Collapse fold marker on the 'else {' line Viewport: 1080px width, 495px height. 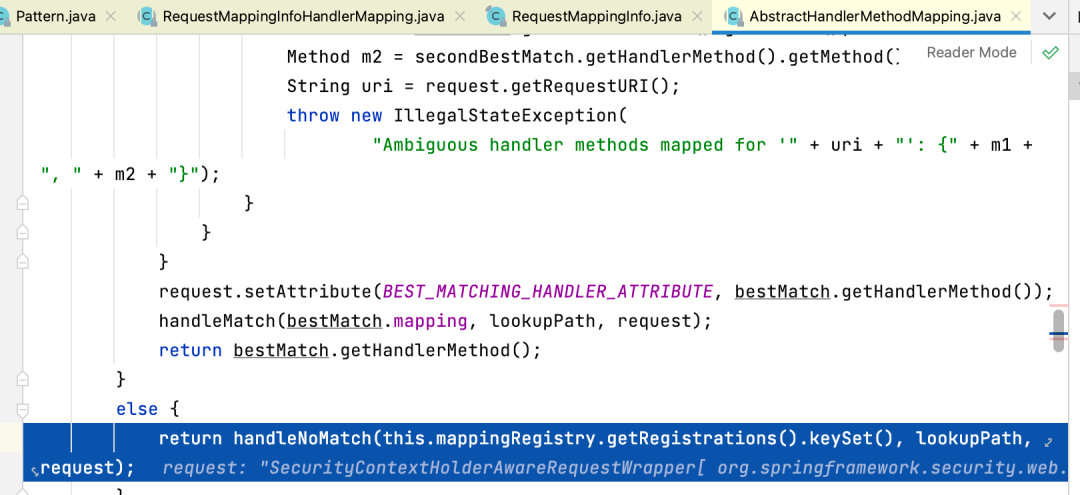[23, 409]
